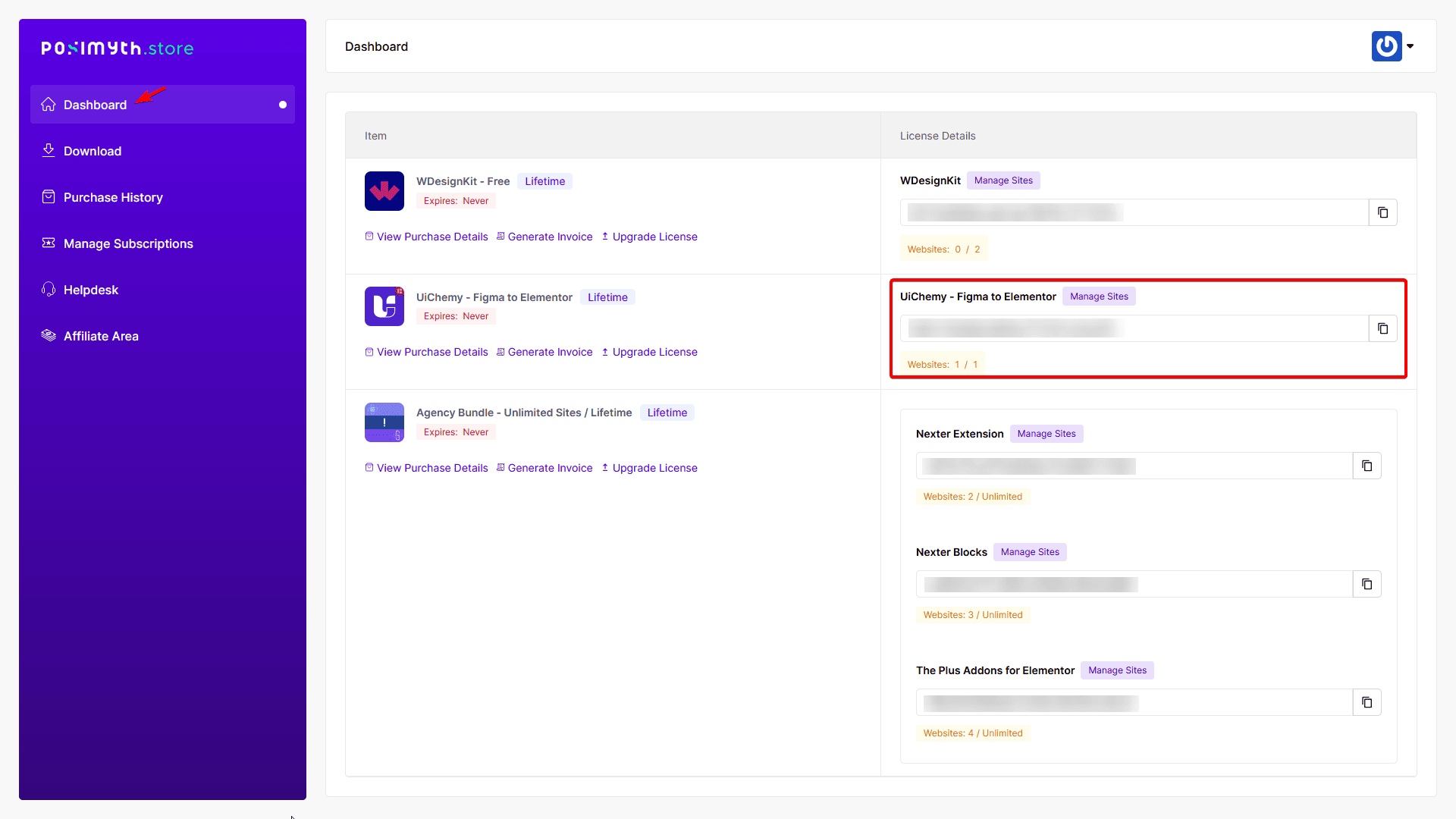
Task: Click the Download arrow icon in sidebar
Action: coord(49,150)
